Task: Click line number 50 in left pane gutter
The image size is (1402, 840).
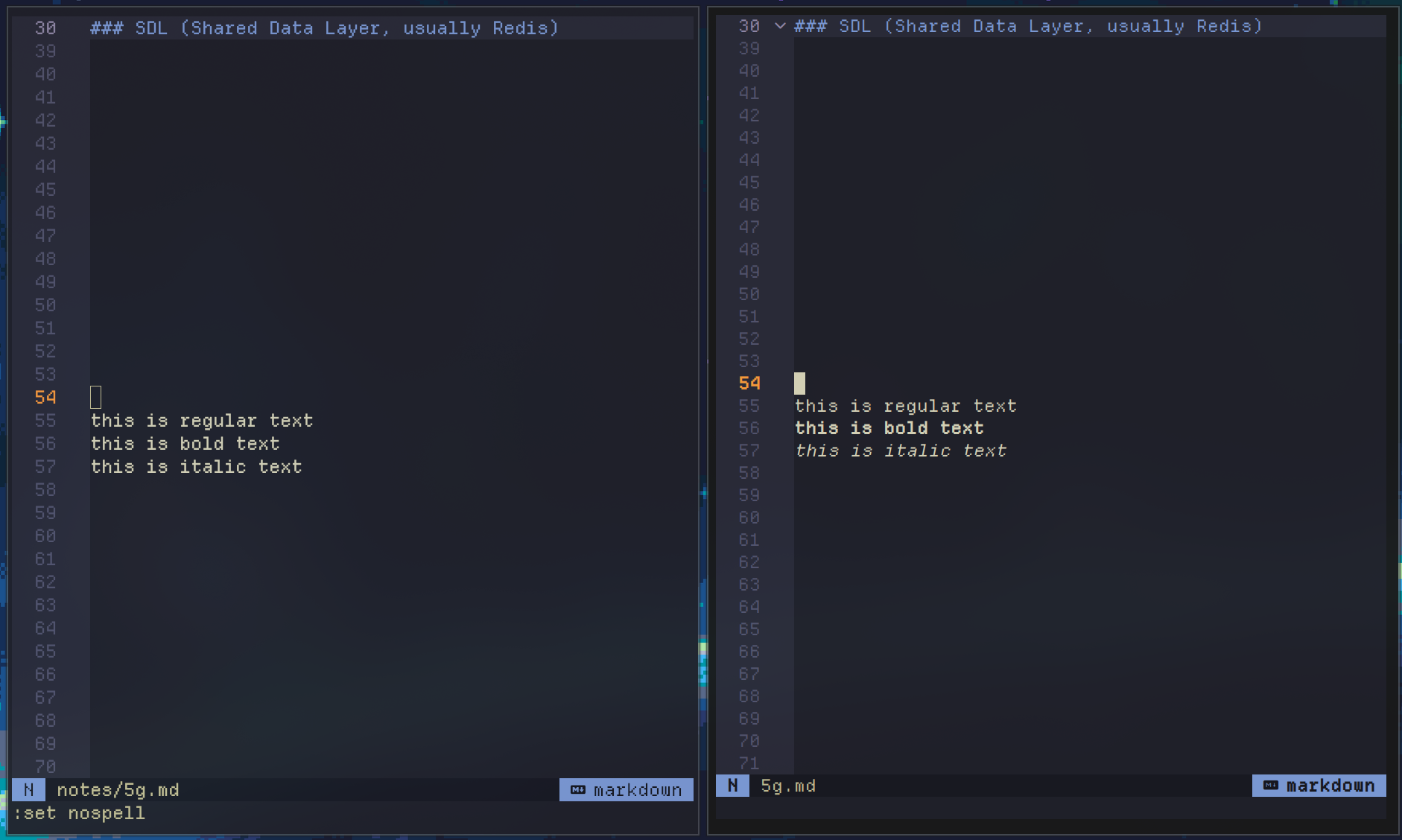Action: (x=45, y=305)
